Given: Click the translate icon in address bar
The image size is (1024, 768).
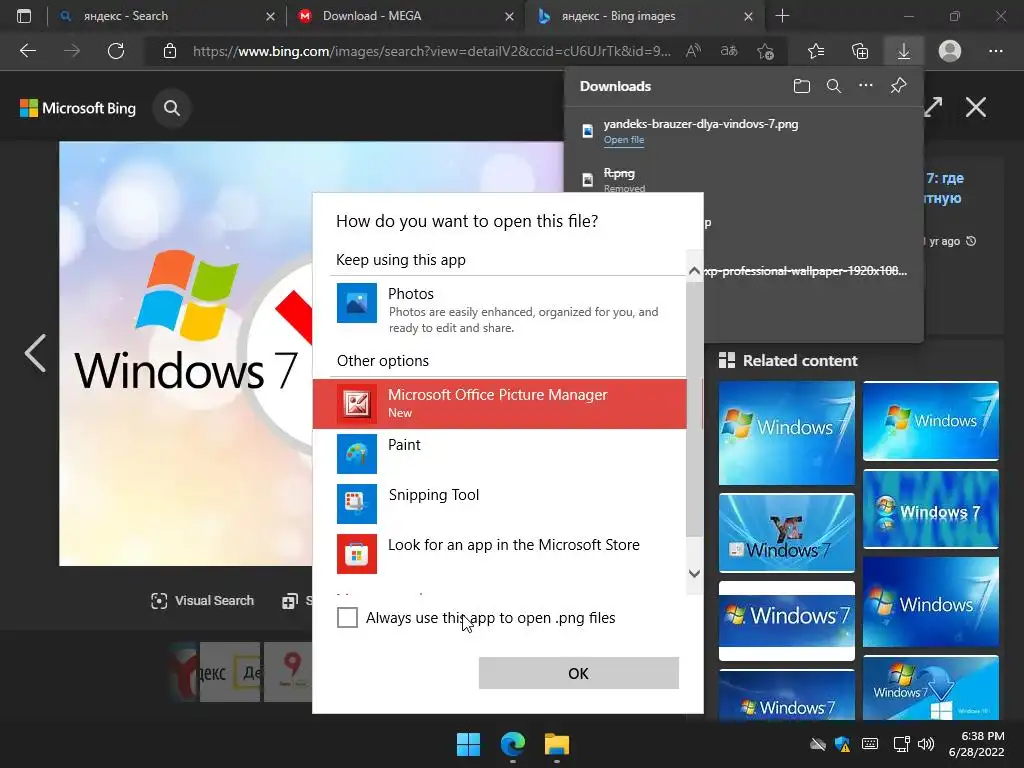Looking at the screenshot, I should pyautogui.click(x=729, y=51).
